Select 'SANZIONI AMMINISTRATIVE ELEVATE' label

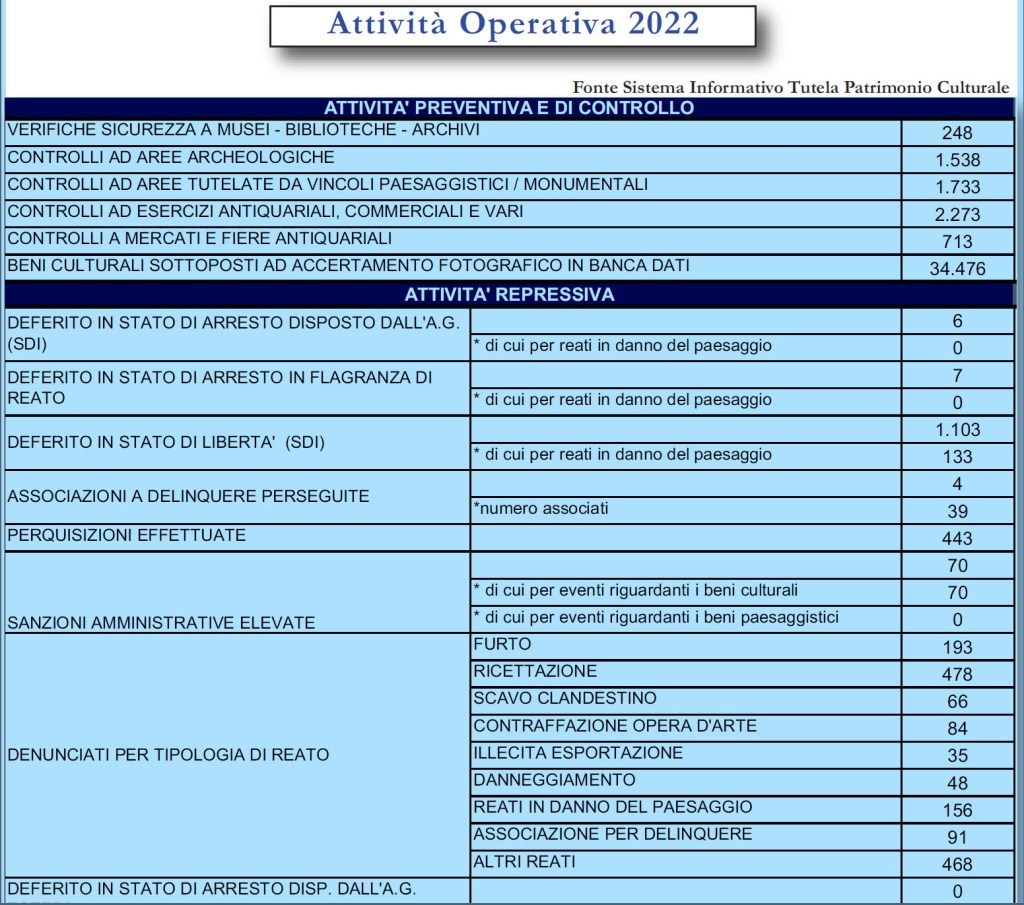pyautogui.click(x=161, y=623)
